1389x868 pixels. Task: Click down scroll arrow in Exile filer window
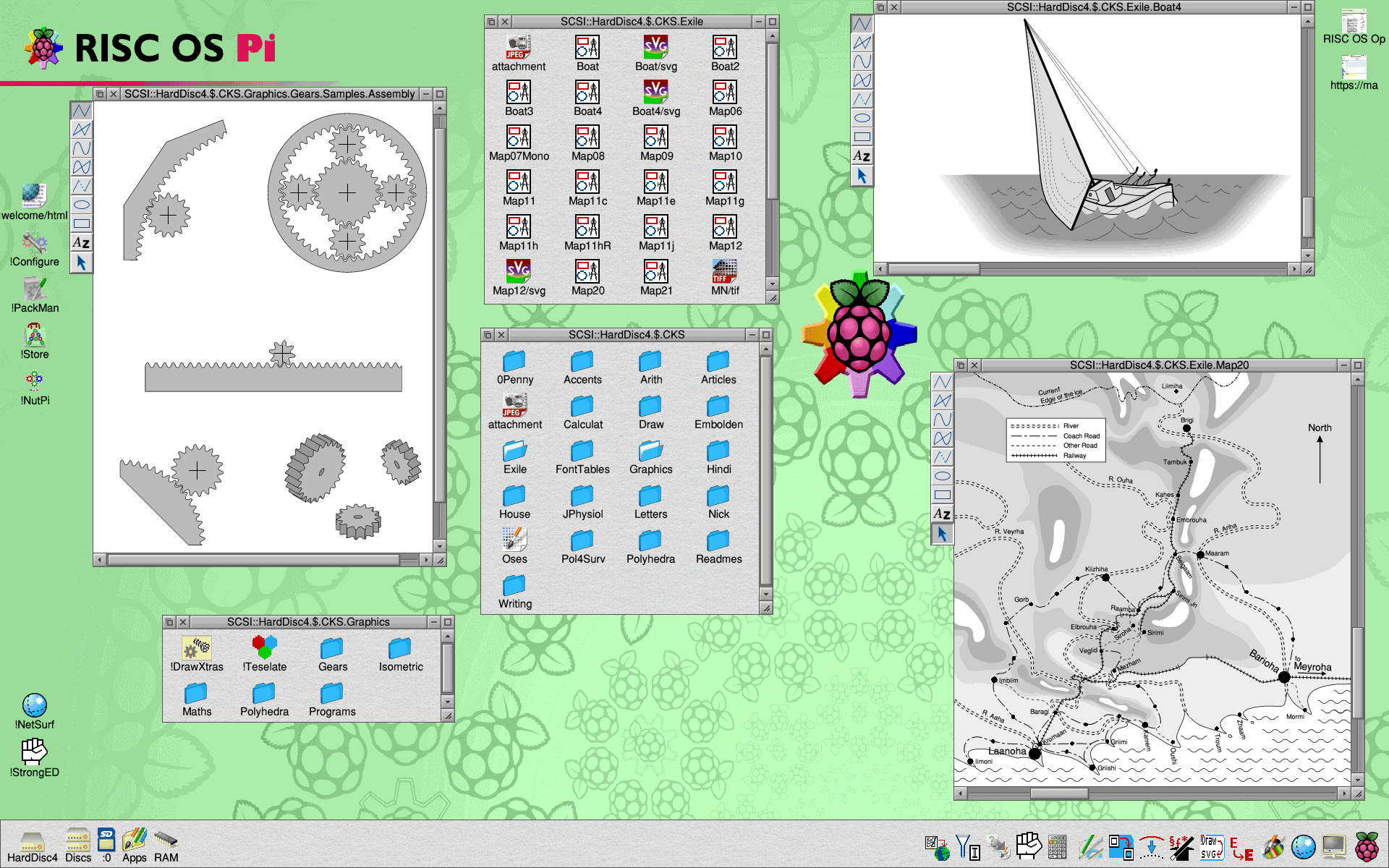click(x=773, y=284)
